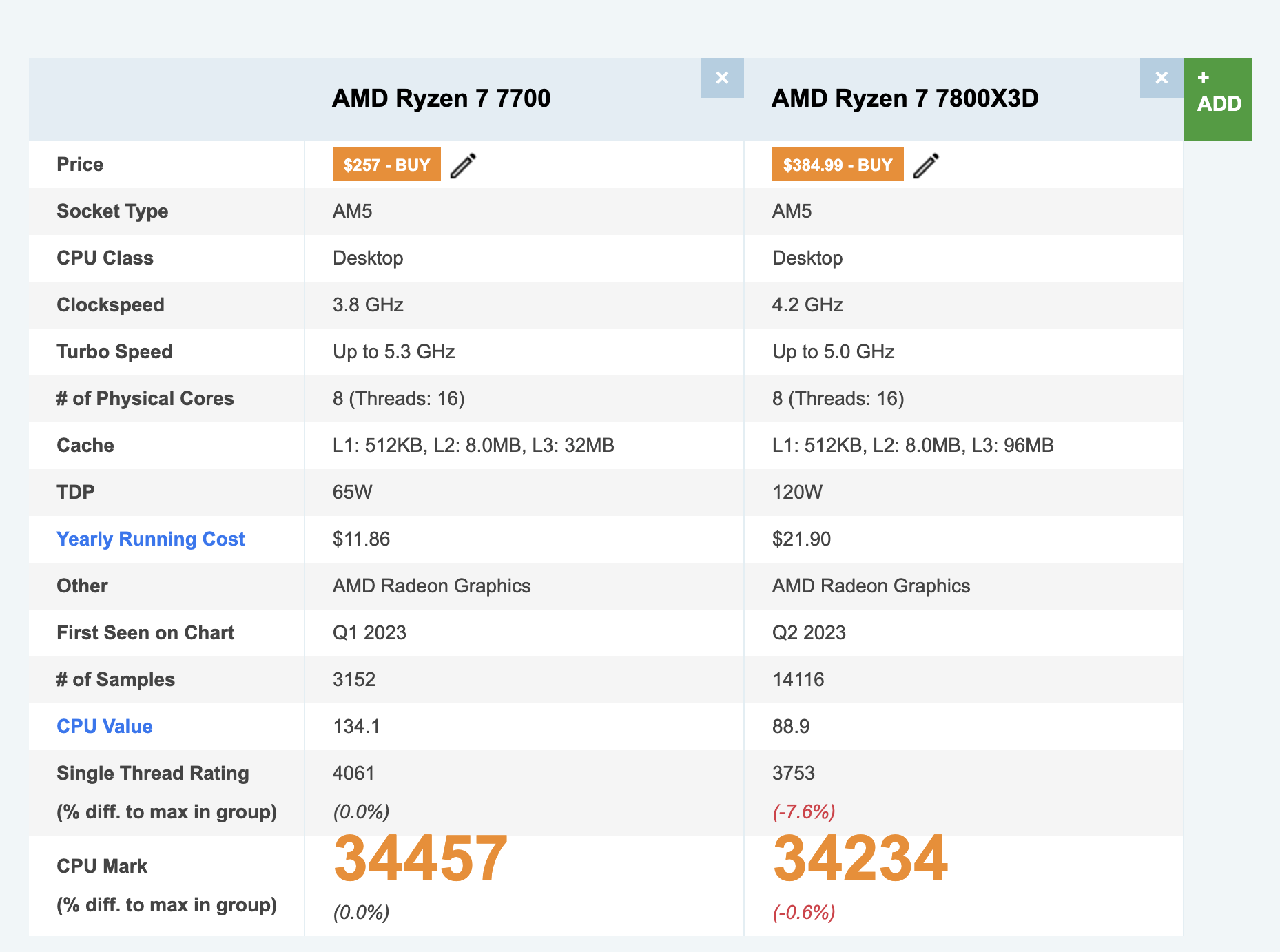Click the (-7.6%) single thread difference

tap(804, 811)
